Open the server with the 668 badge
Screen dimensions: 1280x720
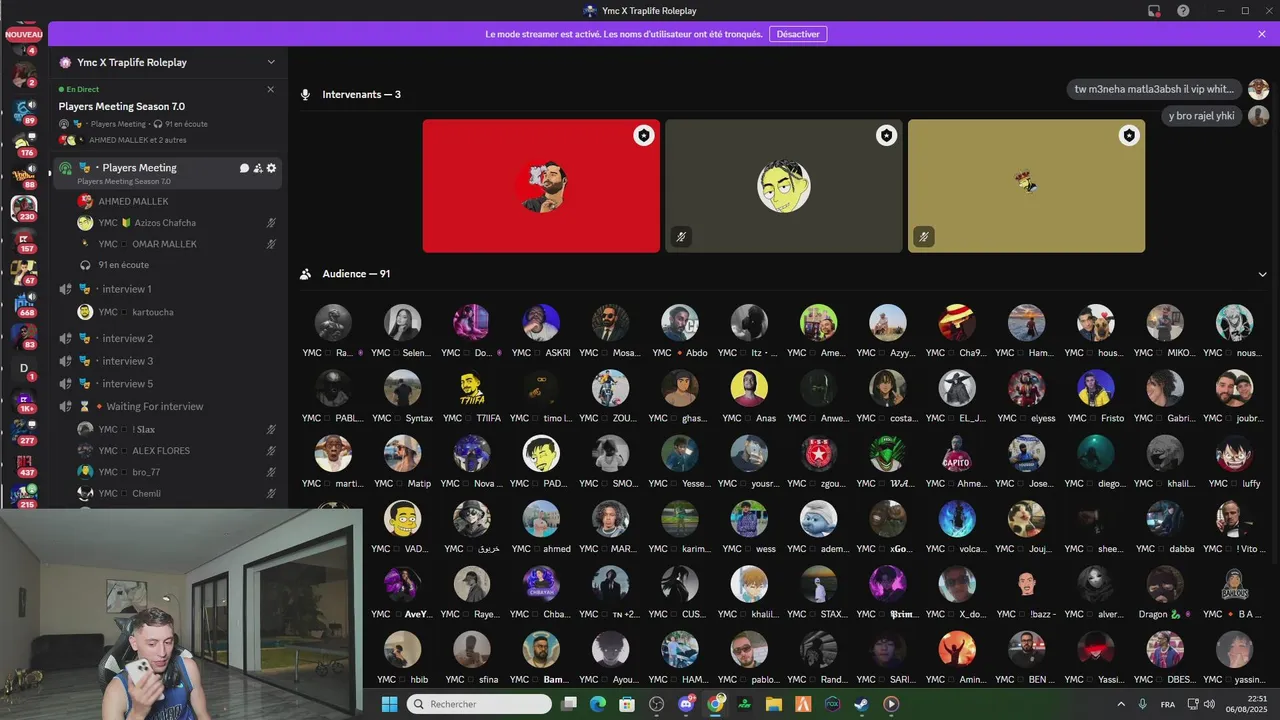[24, 304]
